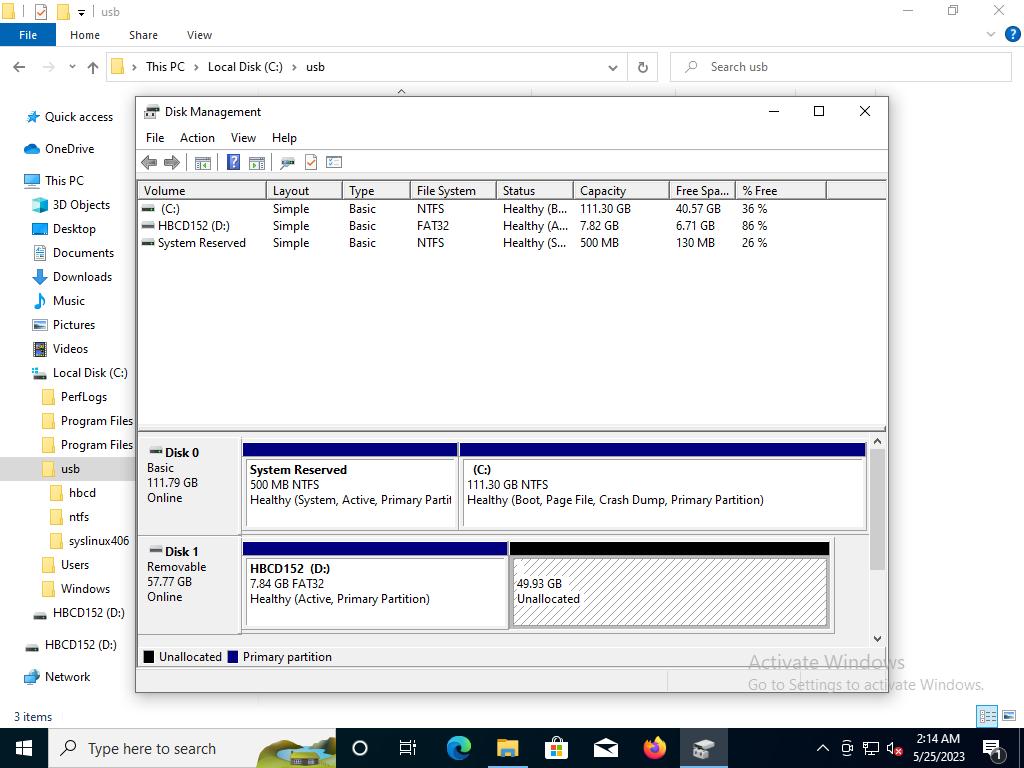The height and width of the screenshot is (768, 1024).
Task: Select the HBCD152 (D:) volume row
Action: point(193,226)
